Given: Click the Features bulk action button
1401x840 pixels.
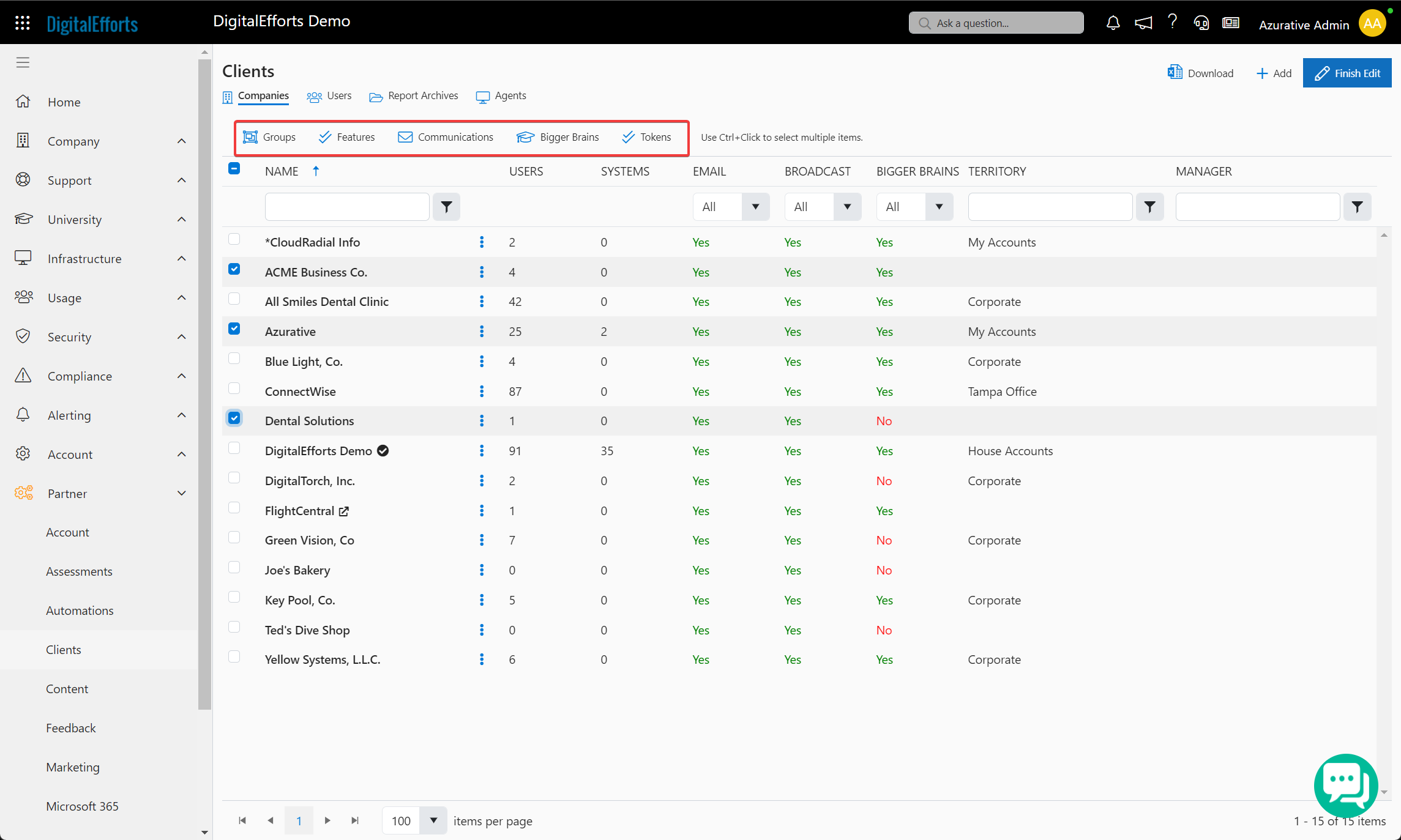Looking at the screenshot, I should (x=346, y=137).
